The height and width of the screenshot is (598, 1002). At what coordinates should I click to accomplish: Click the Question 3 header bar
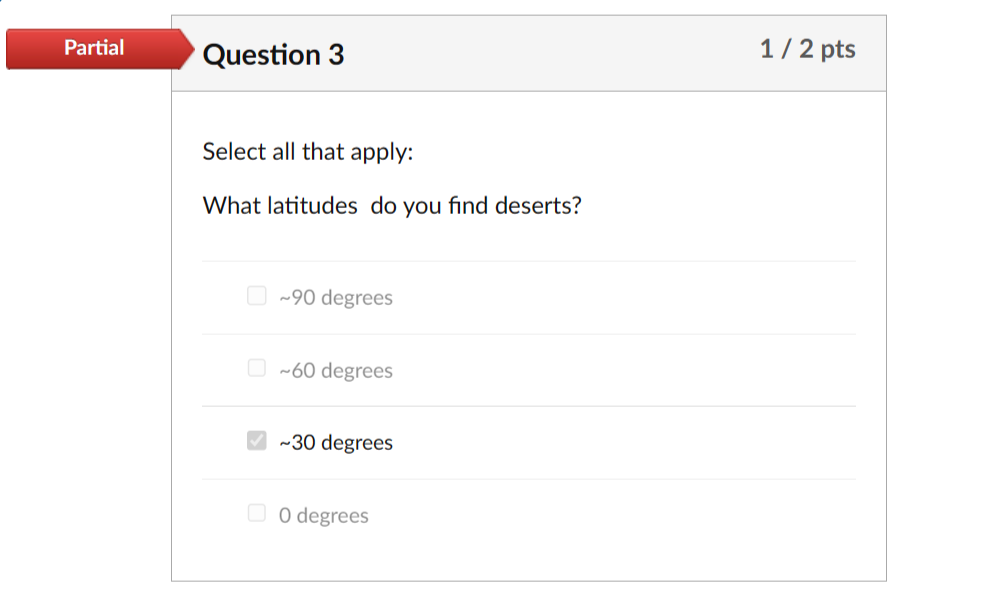(529, 52)
